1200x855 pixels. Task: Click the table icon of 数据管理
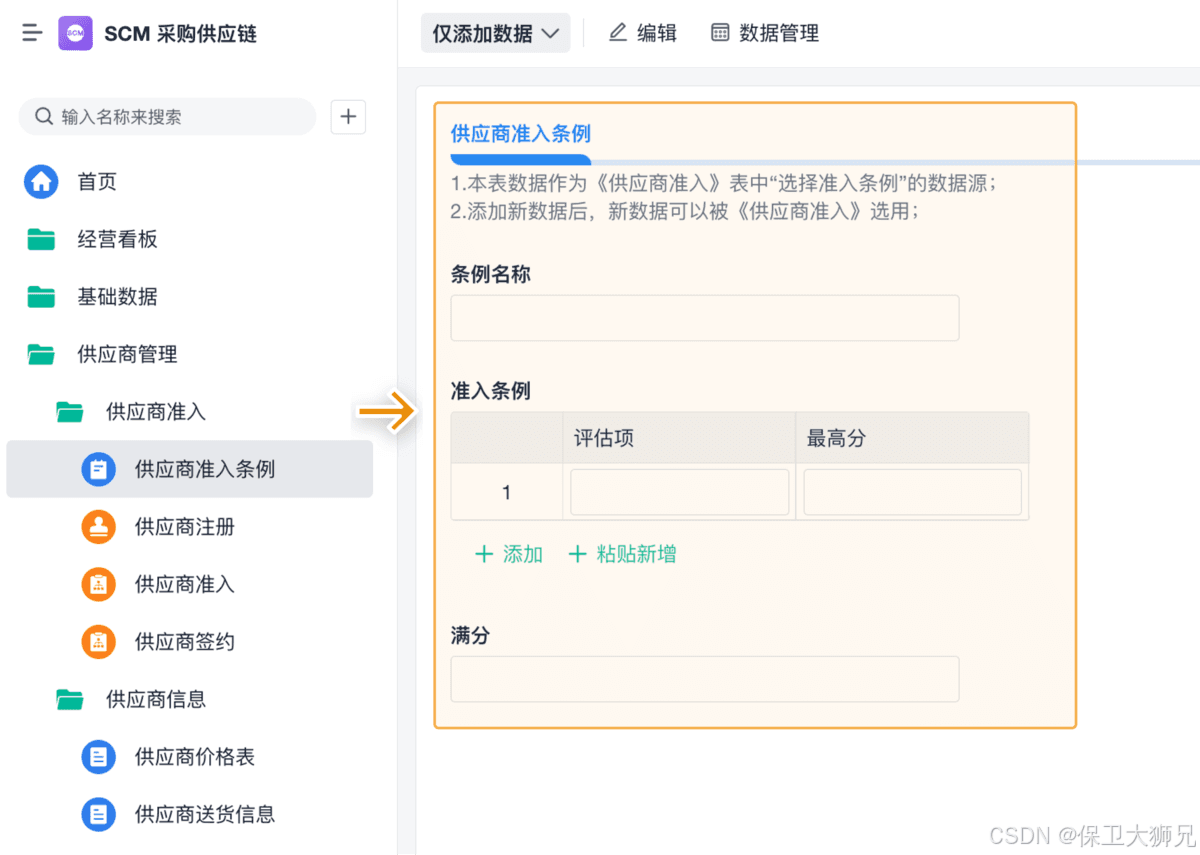[x=720, y=32]
